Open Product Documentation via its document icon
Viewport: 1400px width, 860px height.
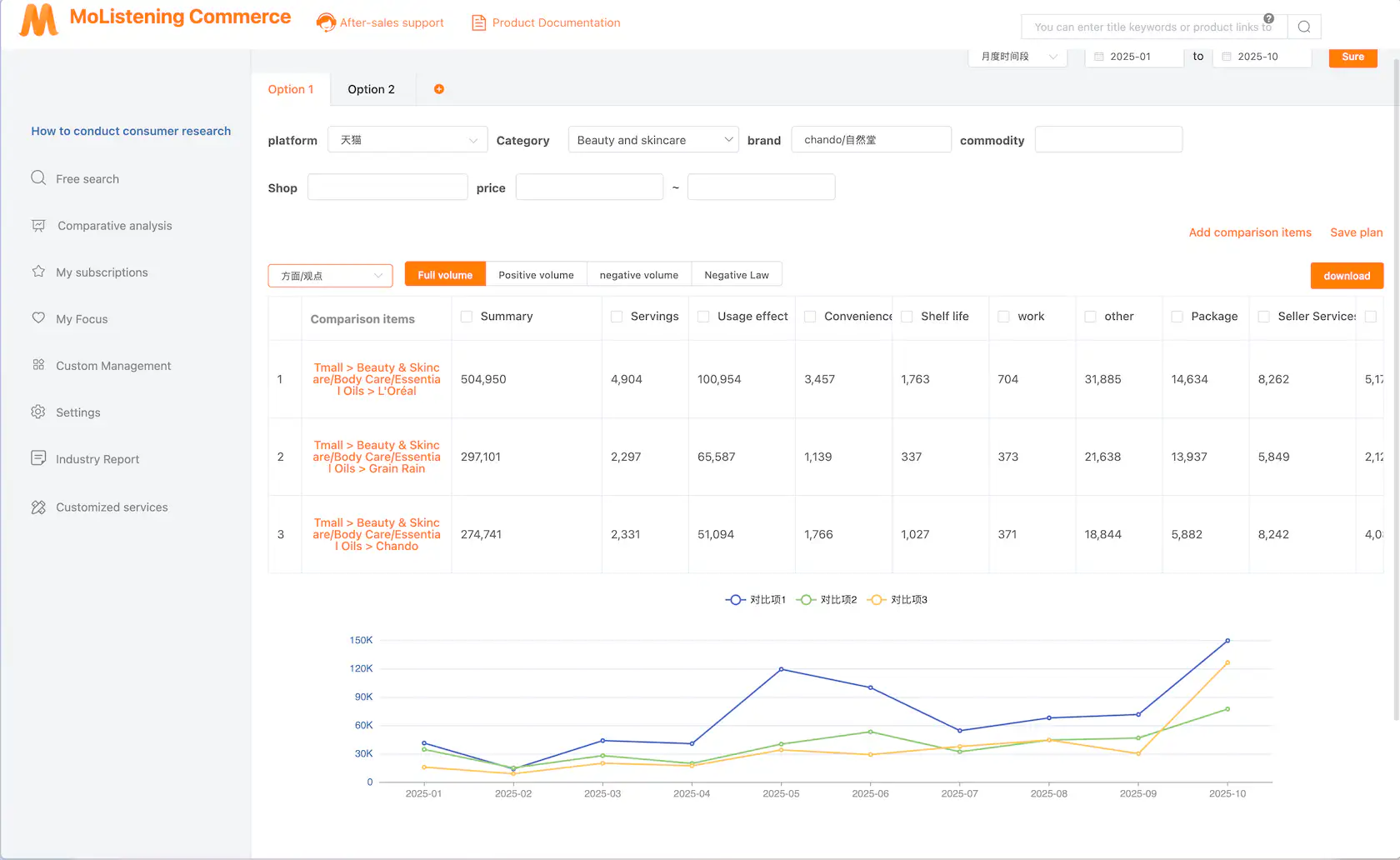pyautogui.click(x=479, y=22)
